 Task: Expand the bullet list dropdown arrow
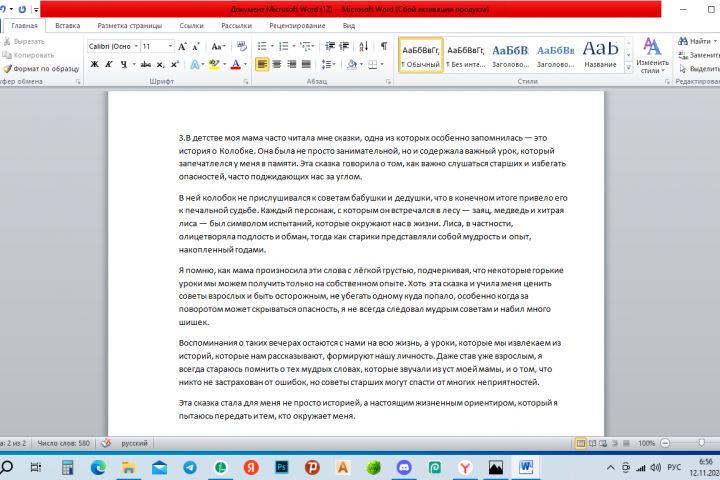[272, 46]
